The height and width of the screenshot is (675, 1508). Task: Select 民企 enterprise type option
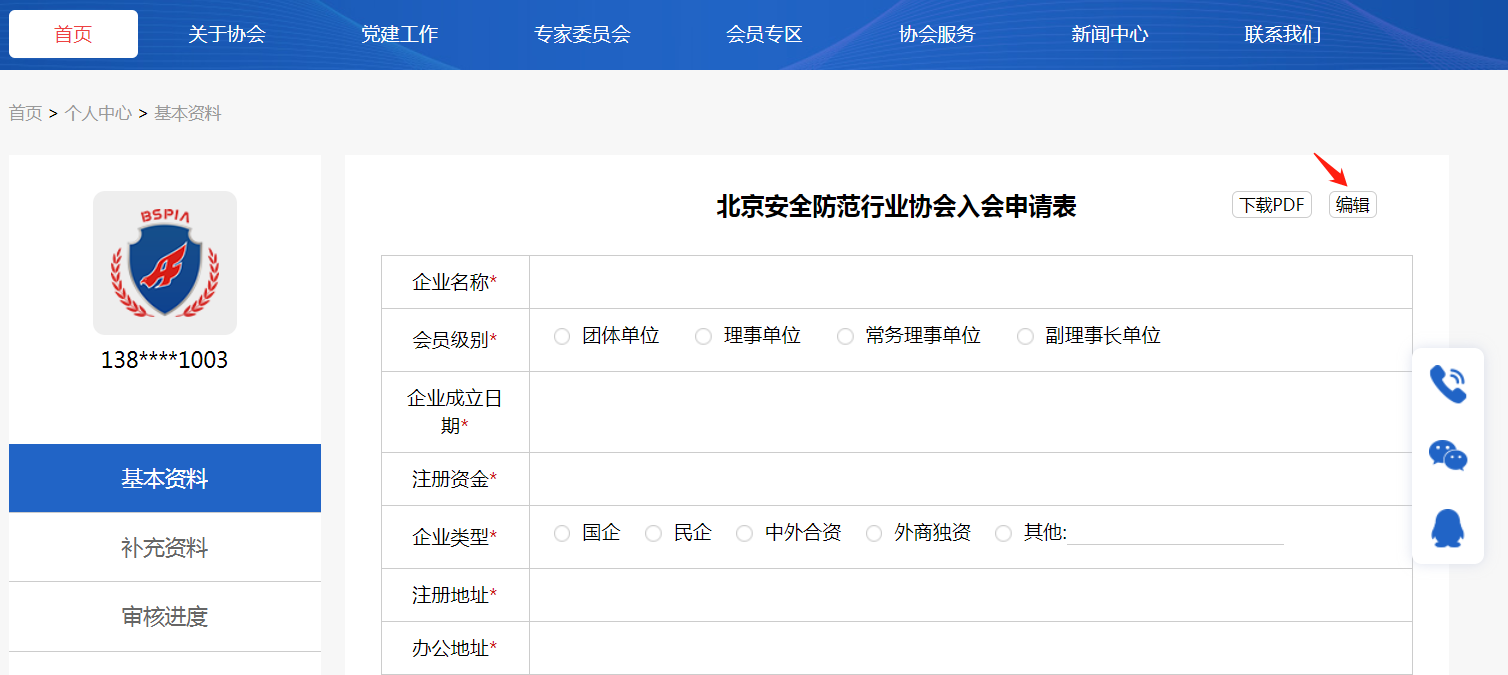[x=653, y=534]
